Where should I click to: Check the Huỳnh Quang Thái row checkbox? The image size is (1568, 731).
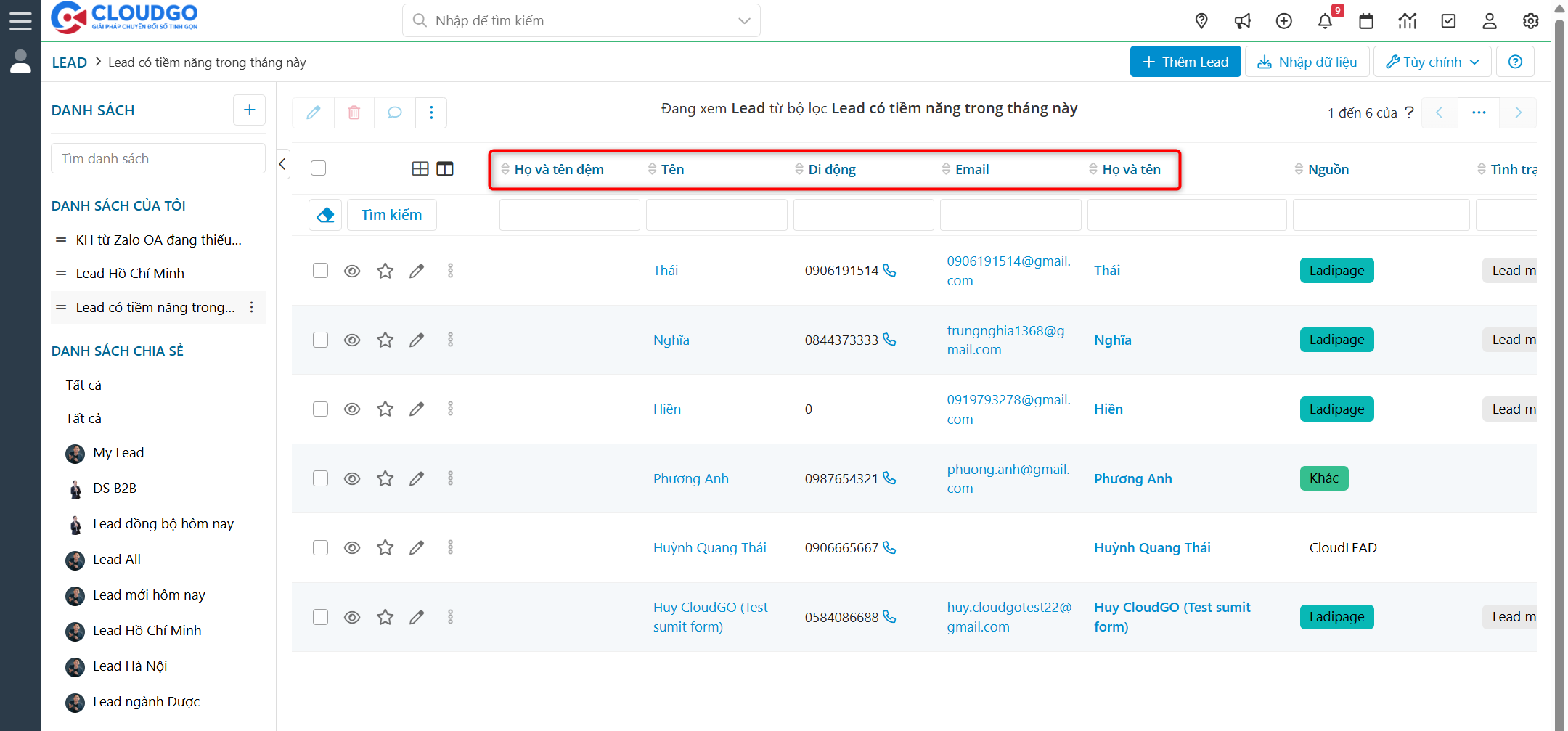pyautogui.click(x=320, y=547)
